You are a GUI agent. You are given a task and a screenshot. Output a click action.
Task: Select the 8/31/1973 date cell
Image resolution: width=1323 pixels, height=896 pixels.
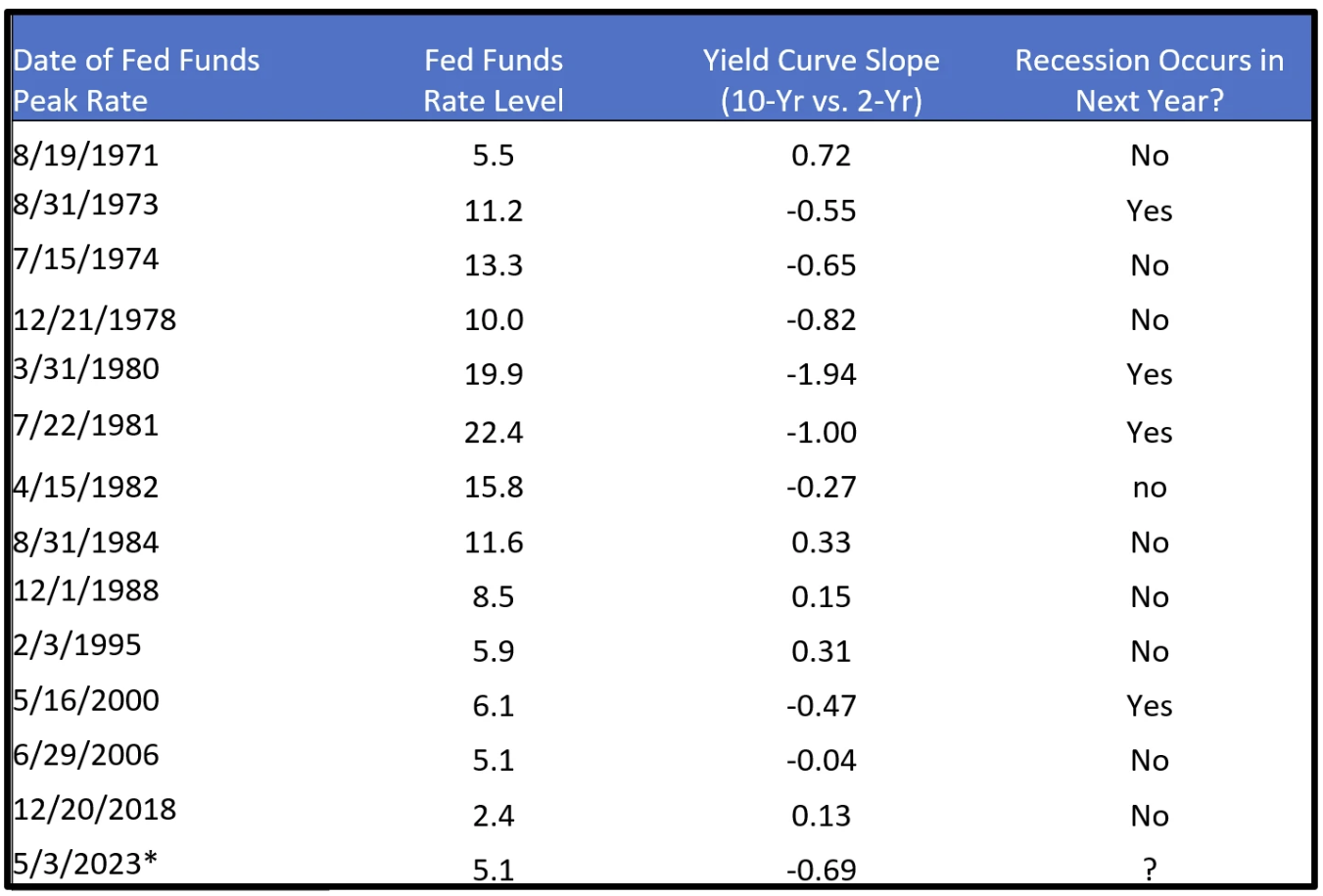tap(86, 204)
